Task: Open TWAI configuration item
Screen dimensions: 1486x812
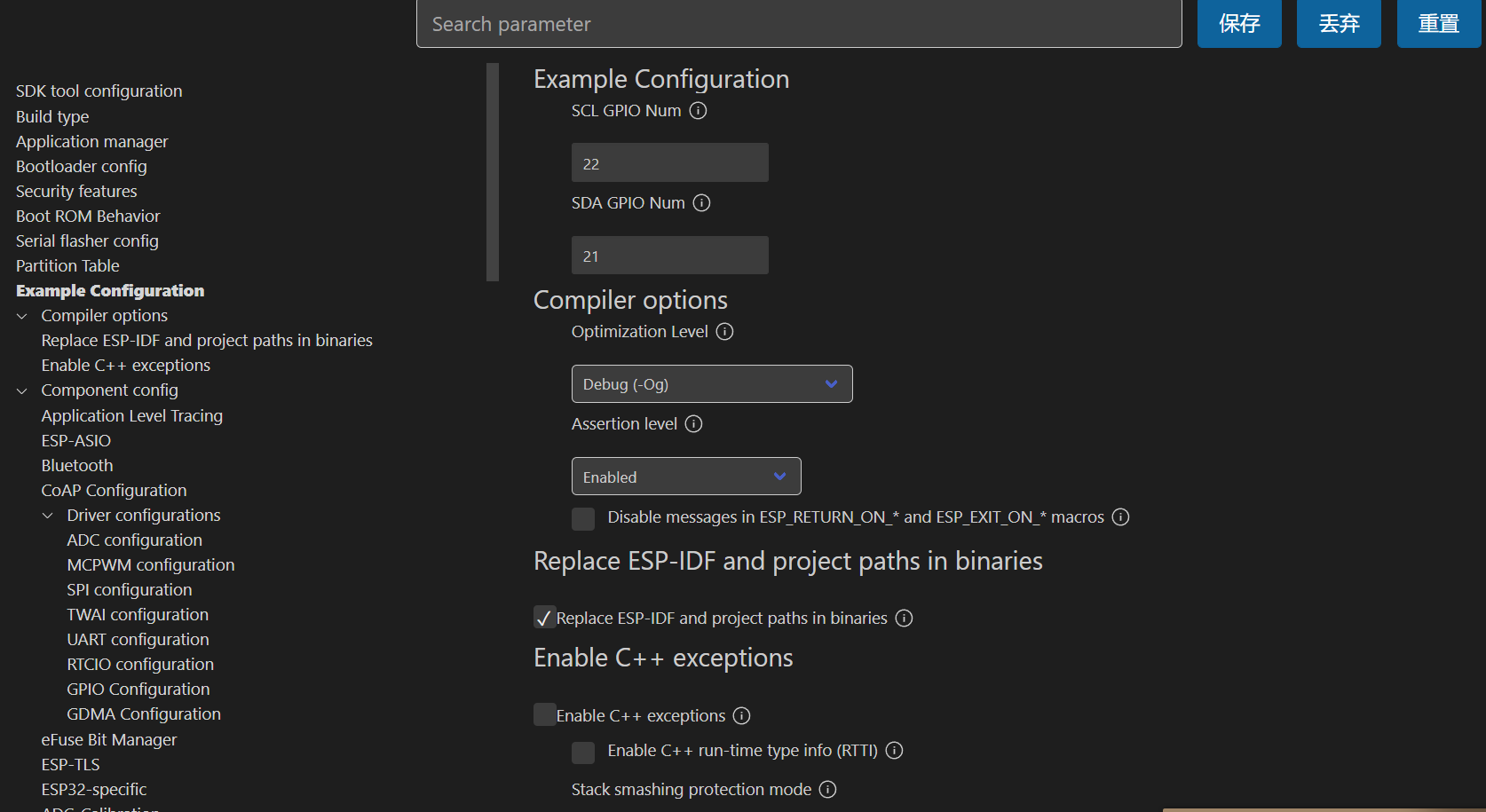Action: click(x=138, y=615)
